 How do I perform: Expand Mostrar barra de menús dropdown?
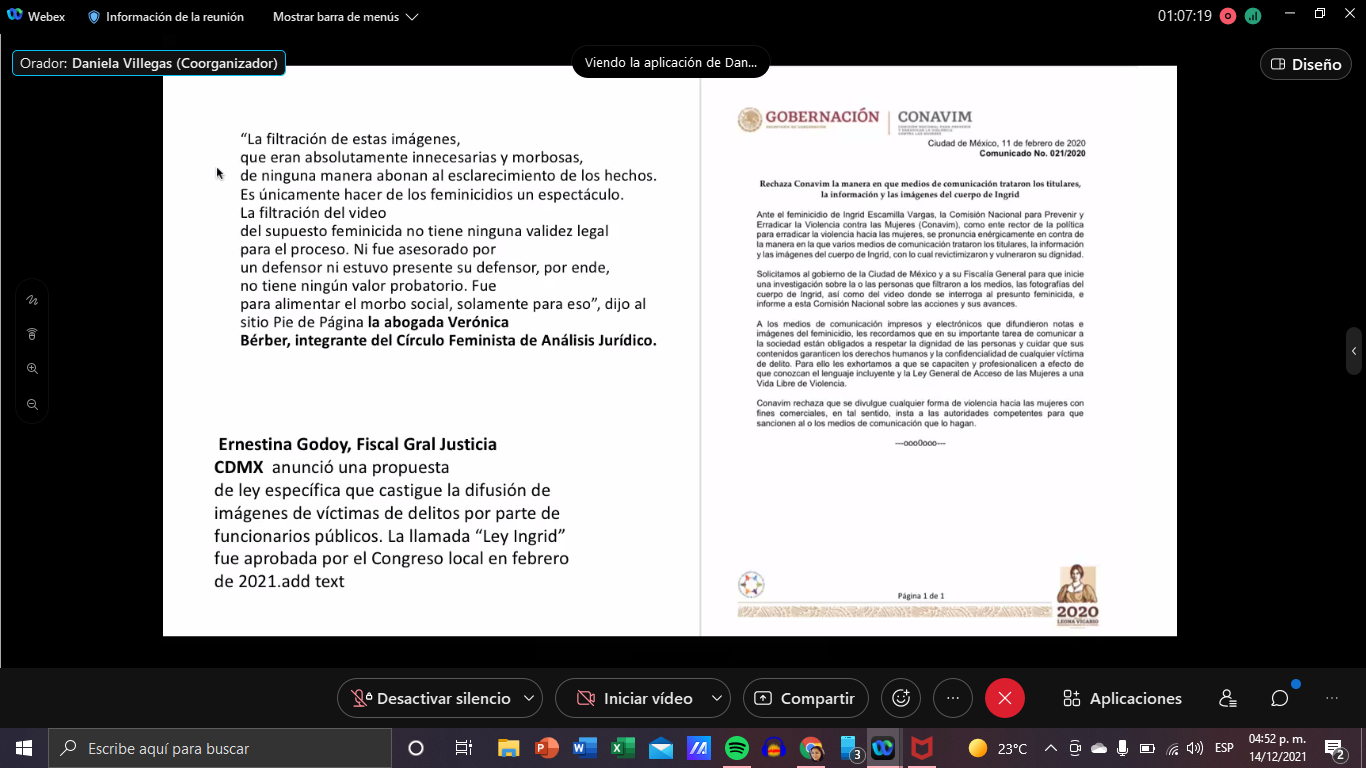[x=346, y=16]
